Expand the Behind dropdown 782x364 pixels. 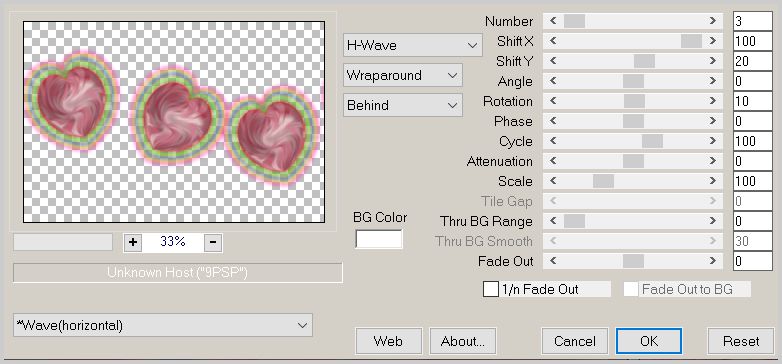[402, 105]
